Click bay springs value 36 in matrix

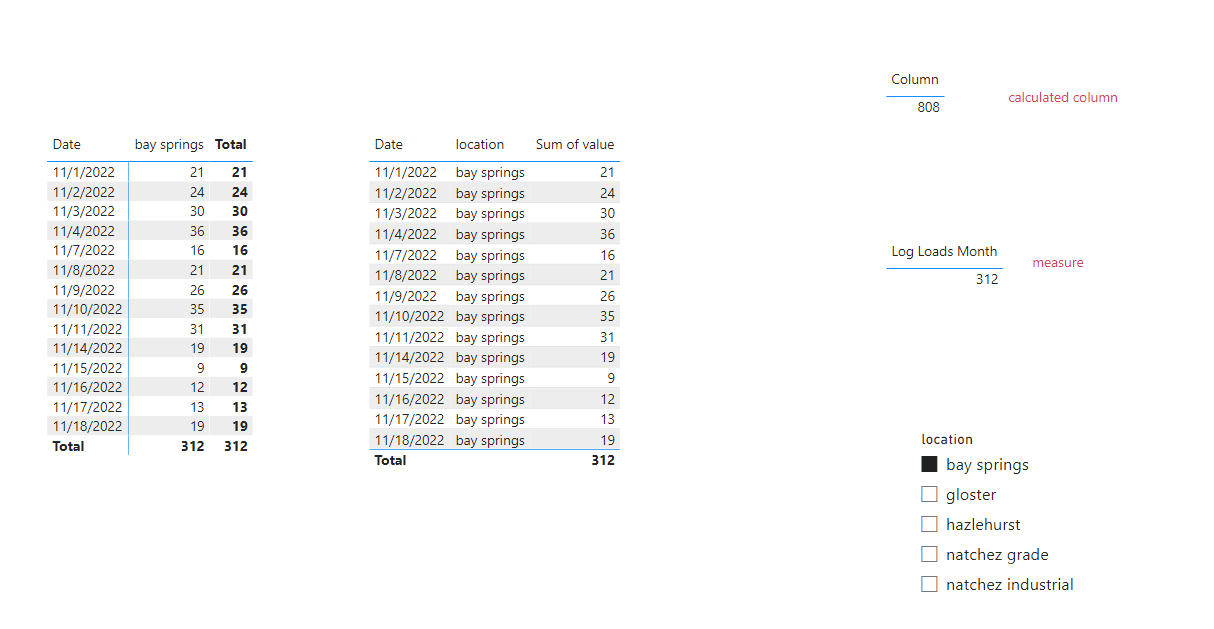(196, 231)
